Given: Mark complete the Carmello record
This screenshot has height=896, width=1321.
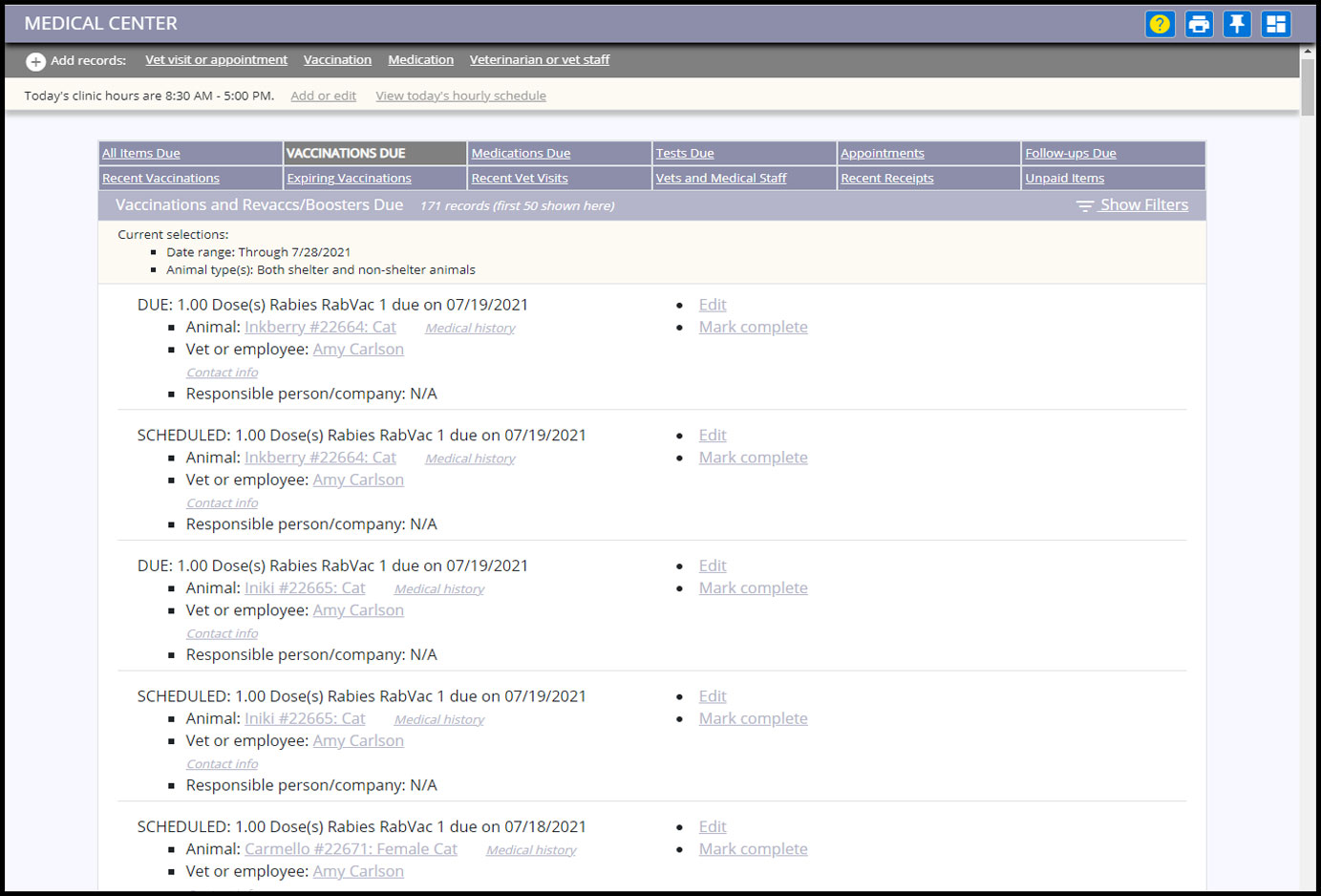Looking at the screenshot, I should [753, 849].
